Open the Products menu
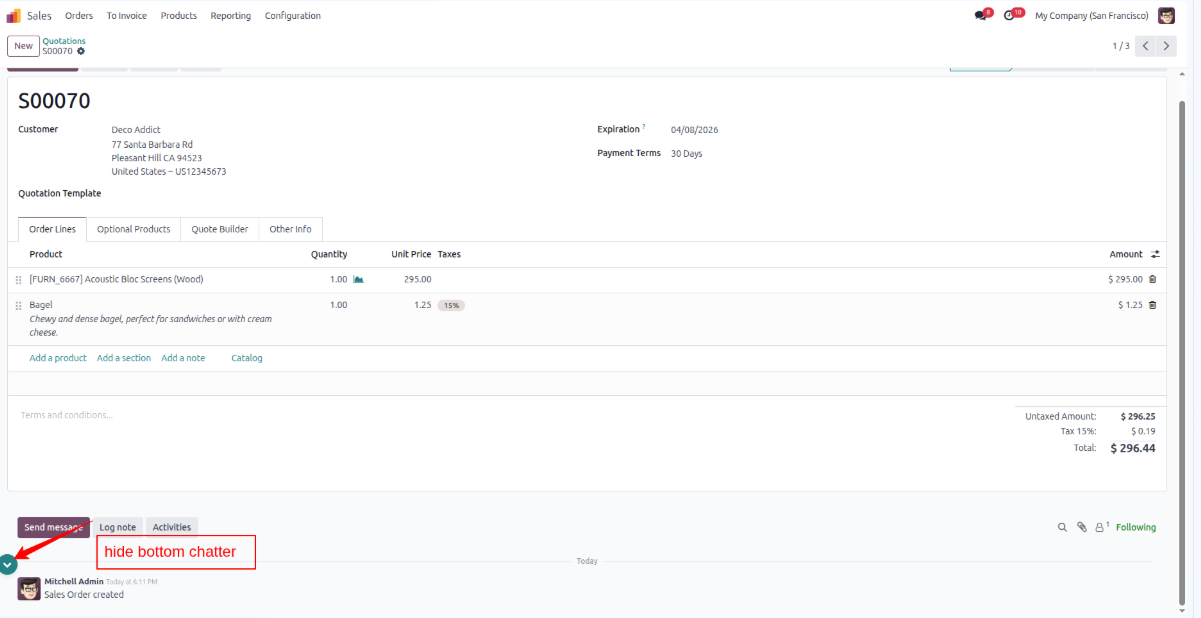The height and width of the screenshot is (618, 1201). [x=179, y=16]
